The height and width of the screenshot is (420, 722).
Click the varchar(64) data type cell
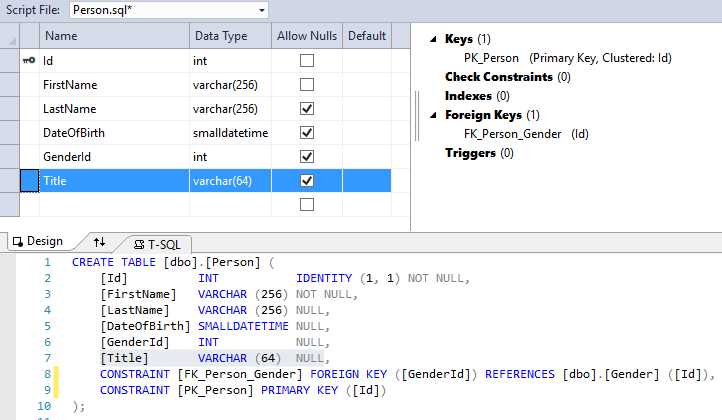pos(230,180)
